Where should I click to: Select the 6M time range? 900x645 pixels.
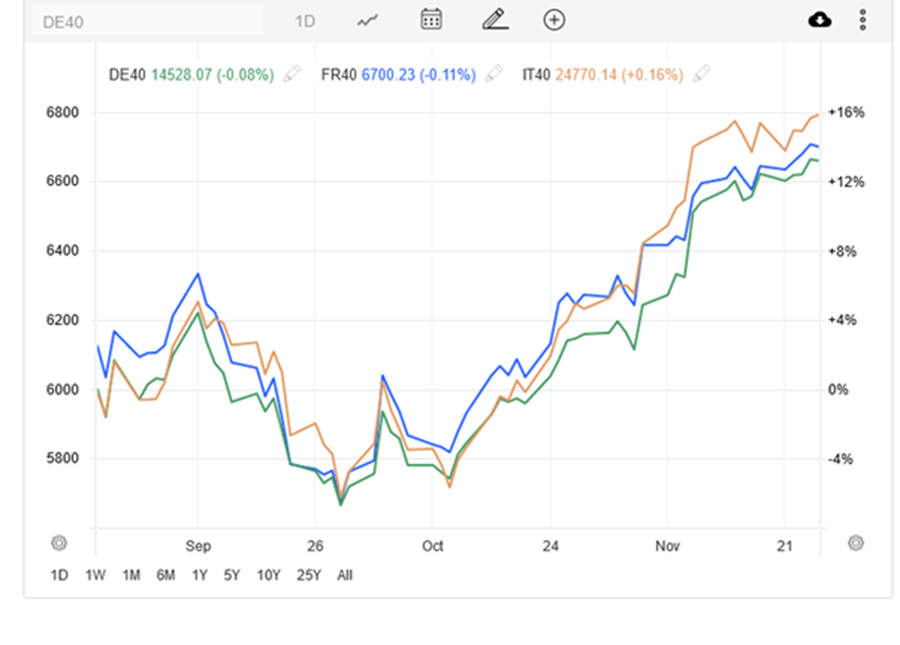[x=165, y=575]
